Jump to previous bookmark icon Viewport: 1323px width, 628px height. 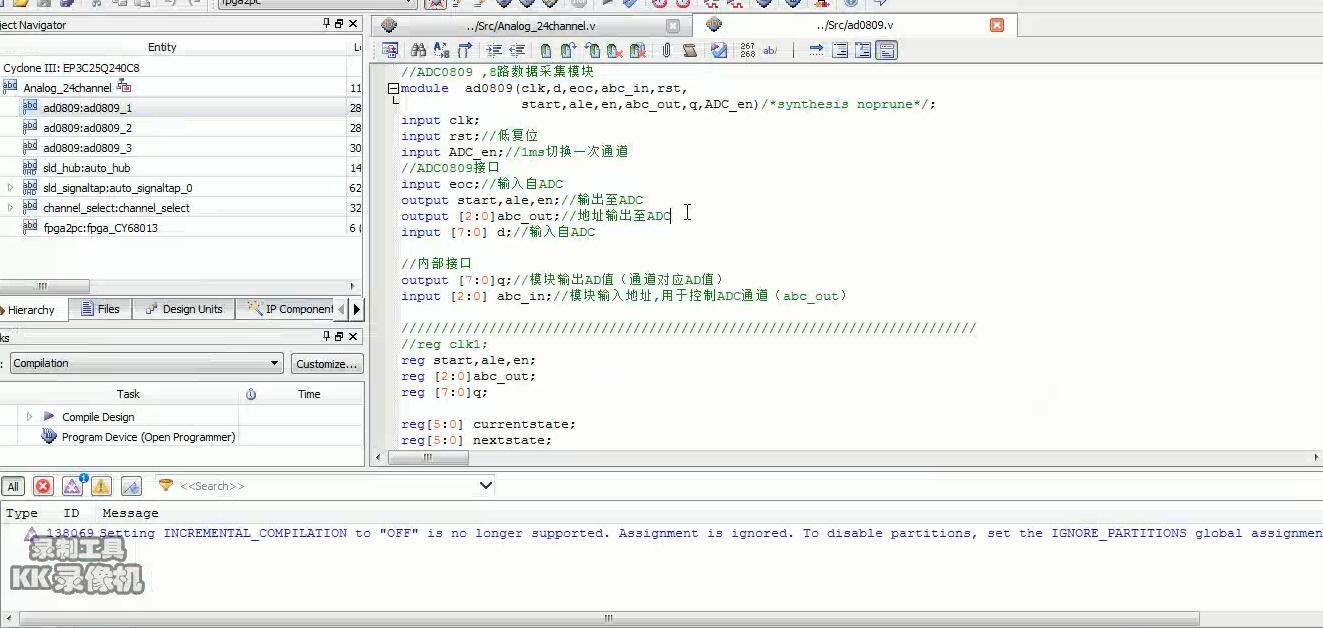point(593,50)
